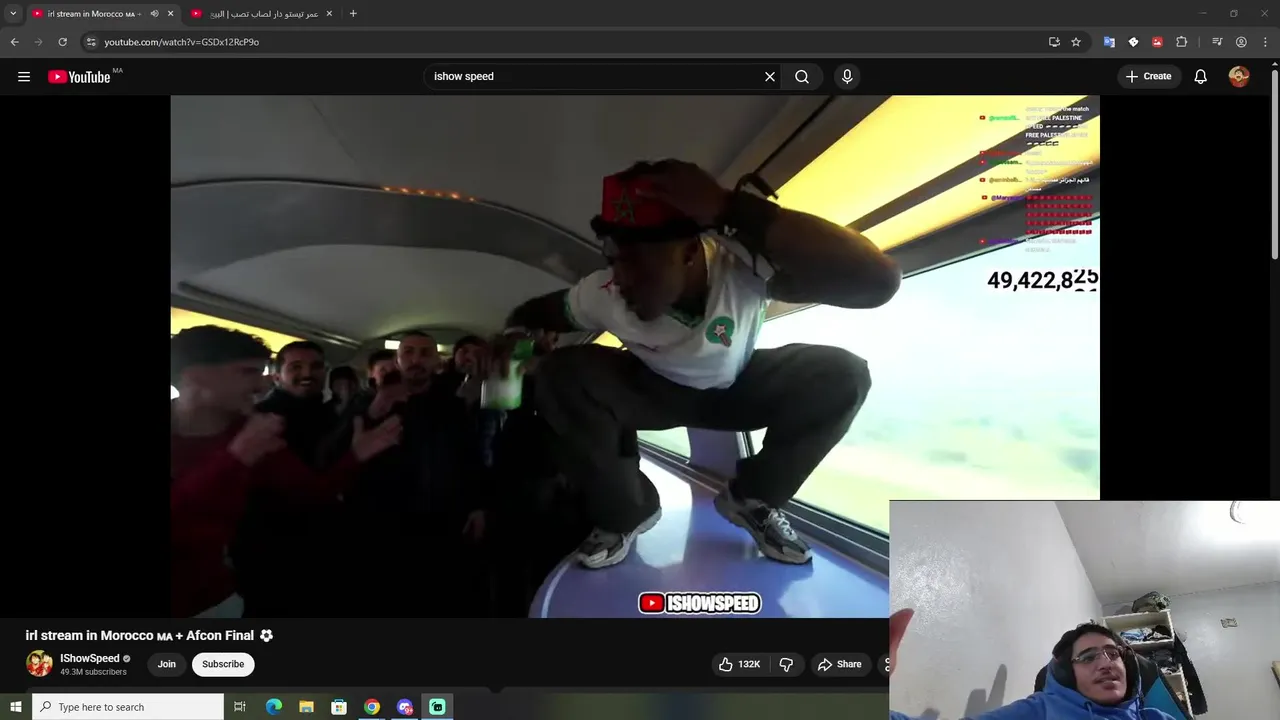The width and height of the screenshot is (1280, 720).
Task: Switch to the second Arabic-titled YouTube tab
Action: [x=264, y=14]
